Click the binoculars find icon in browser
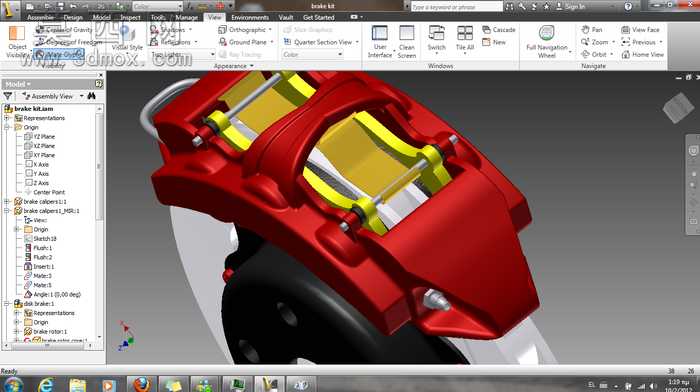The width and height of the screenshot is (700, 392). pos(92,96)
